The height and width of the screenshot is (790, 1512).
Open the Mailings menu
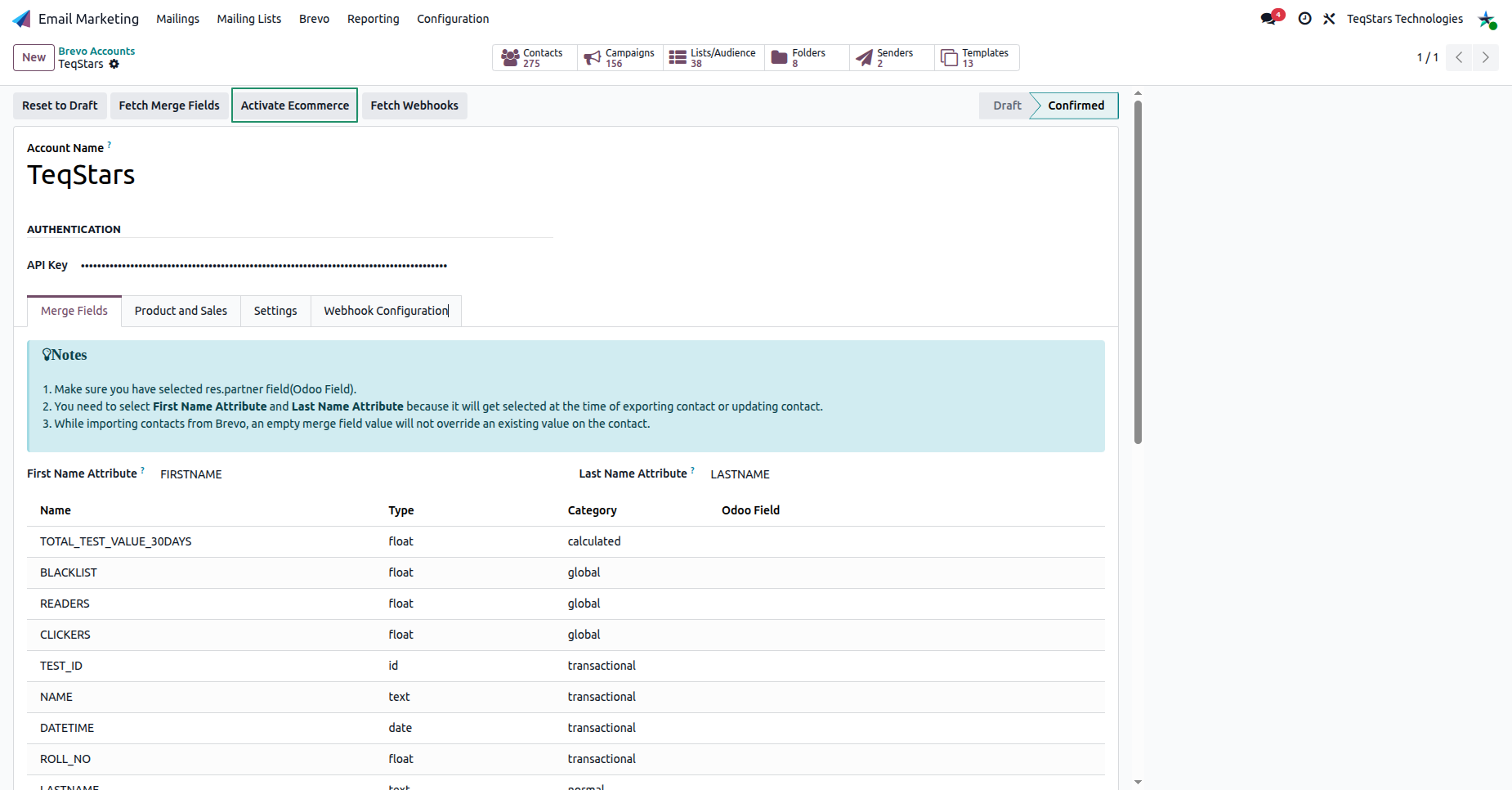[x=177, y=19]
